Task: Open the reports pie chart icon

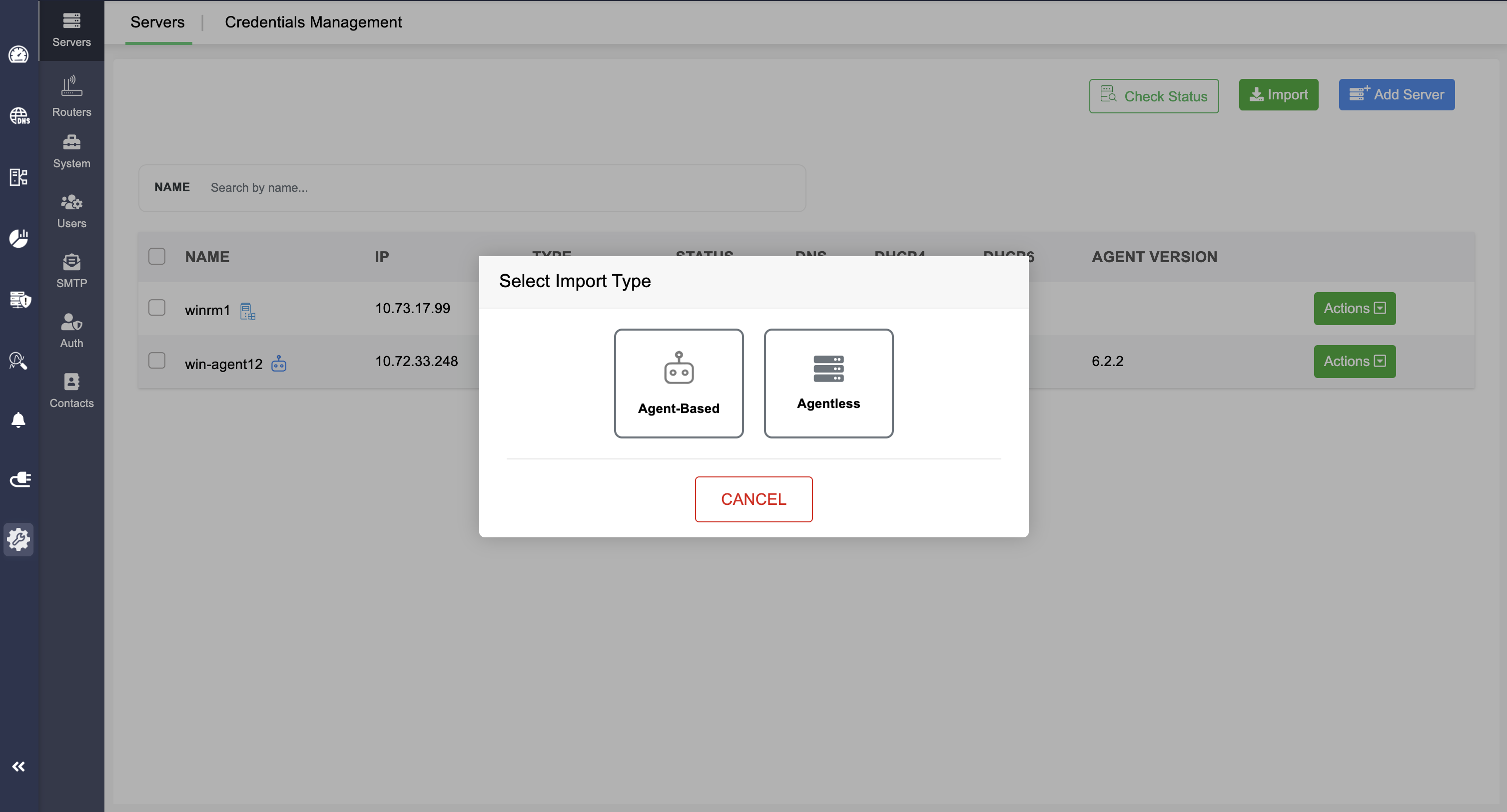Action: tap(18, 239)
